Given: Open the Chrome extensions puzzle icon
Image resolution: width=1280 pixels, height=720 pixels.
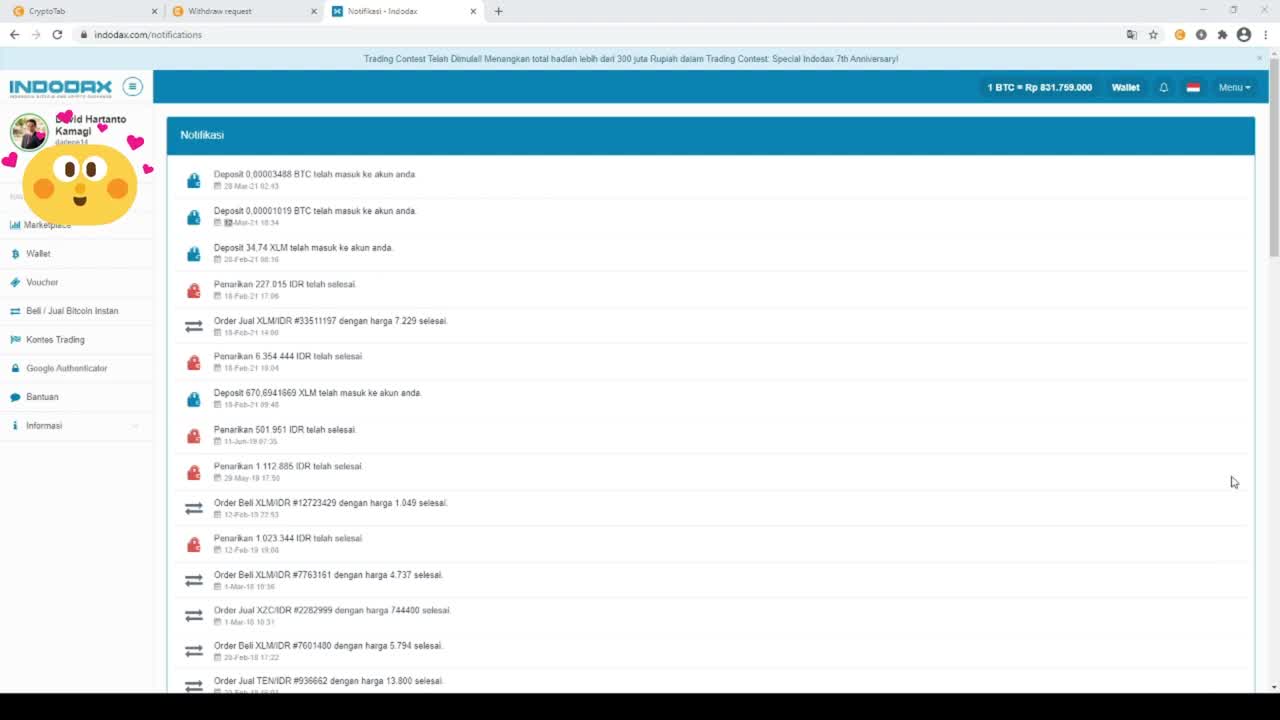Looking at the screenshot, I should [1222, 34].
